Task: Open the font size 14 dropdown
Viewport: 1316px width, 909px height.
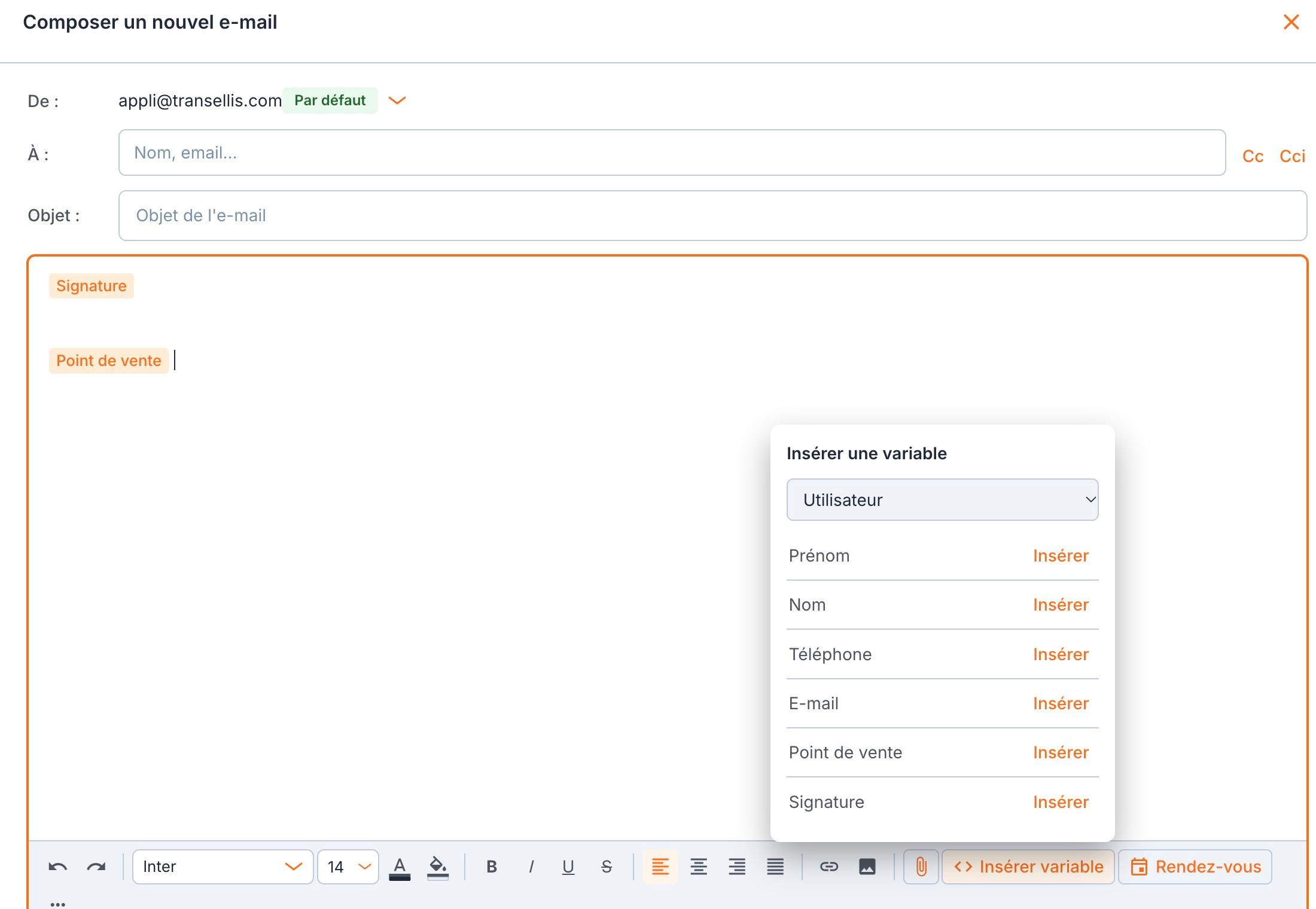Action: pyautogui.click(x=348, y=867)
